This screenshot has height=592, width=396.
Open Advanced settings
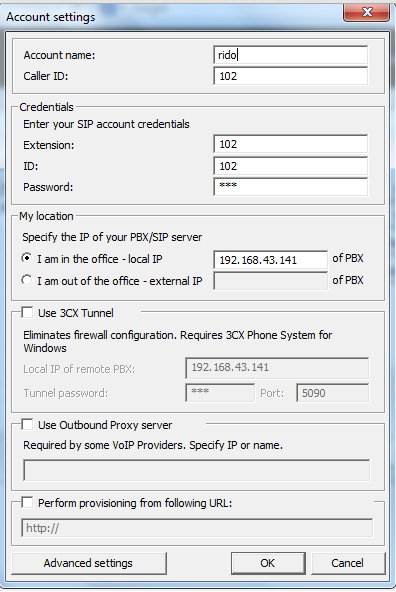click(89, 563)
